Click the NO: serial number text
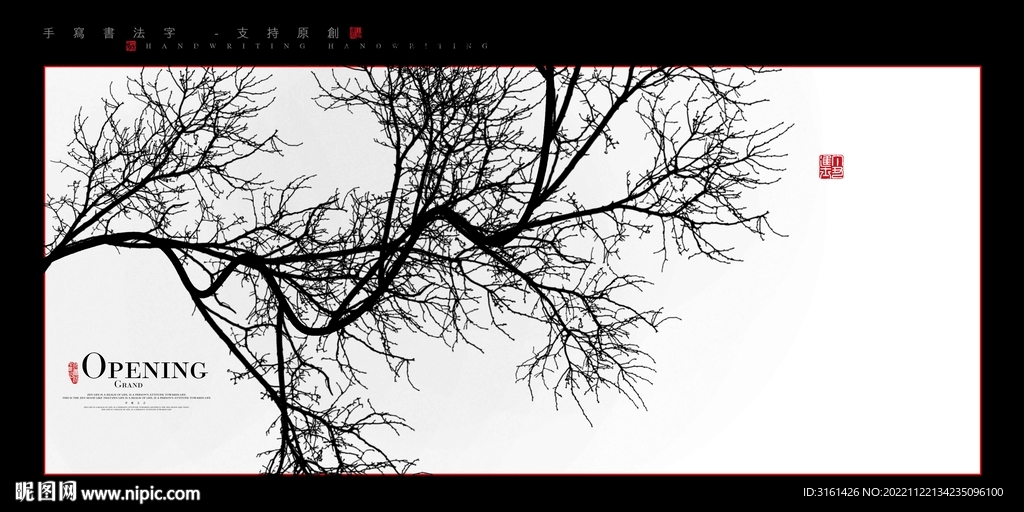Image resolution: width=1024 pixels, height=512 pixels. pos(939,493)
